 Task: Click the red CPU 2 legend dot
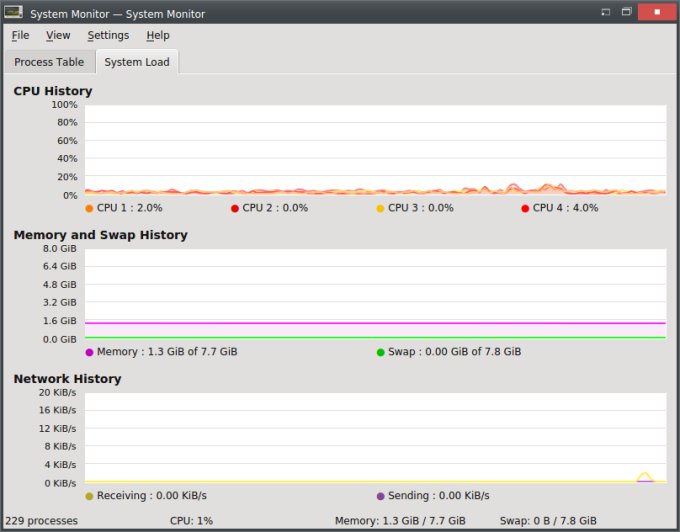[235, 208]
